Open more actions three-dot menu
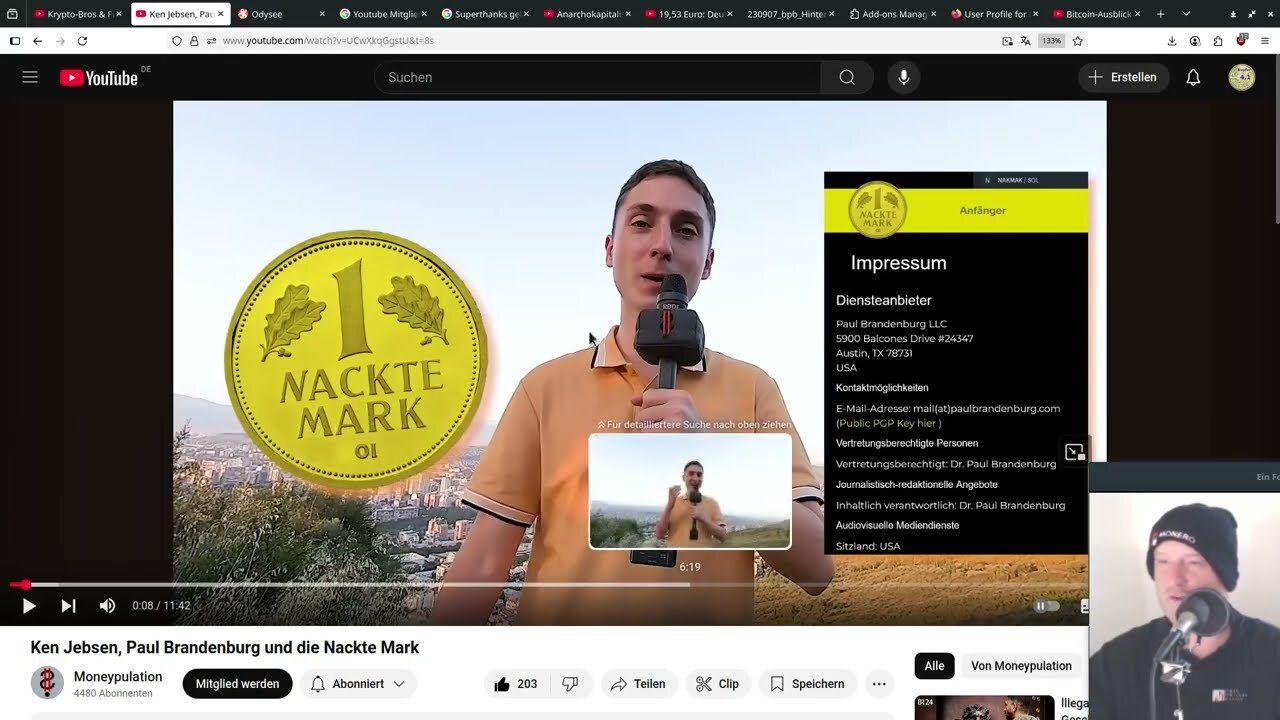 coord(879,684)
